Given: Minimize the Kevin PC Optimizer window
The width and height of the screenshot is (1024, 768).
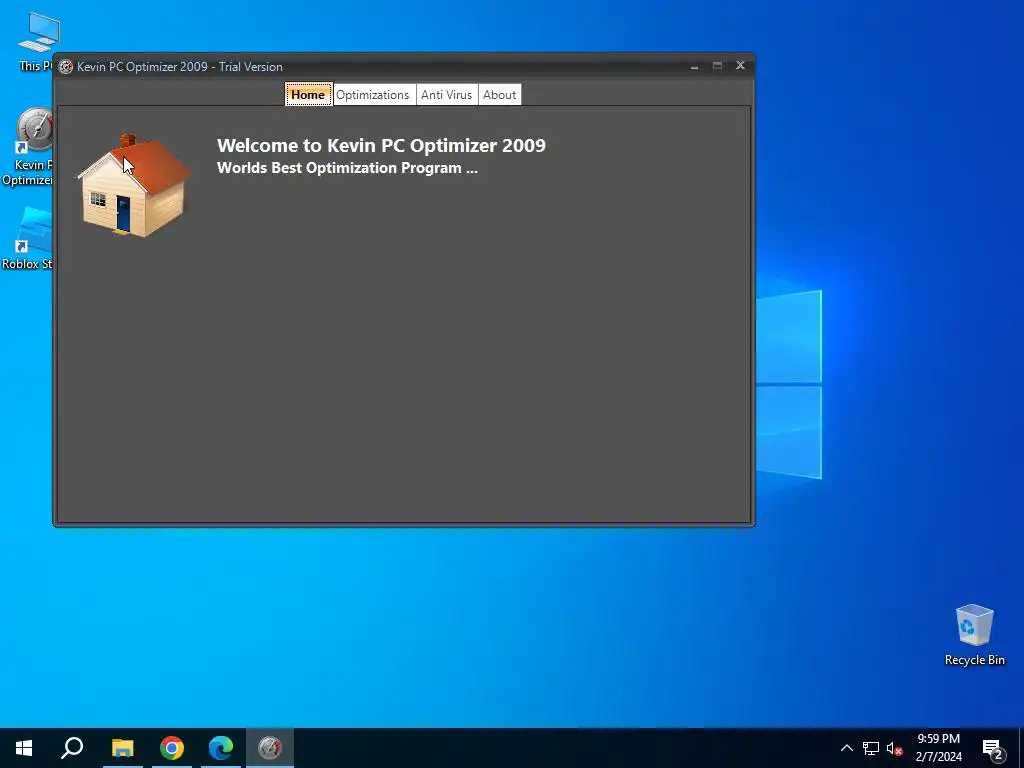Looking at the screenshot, I should tap(694, 66).
